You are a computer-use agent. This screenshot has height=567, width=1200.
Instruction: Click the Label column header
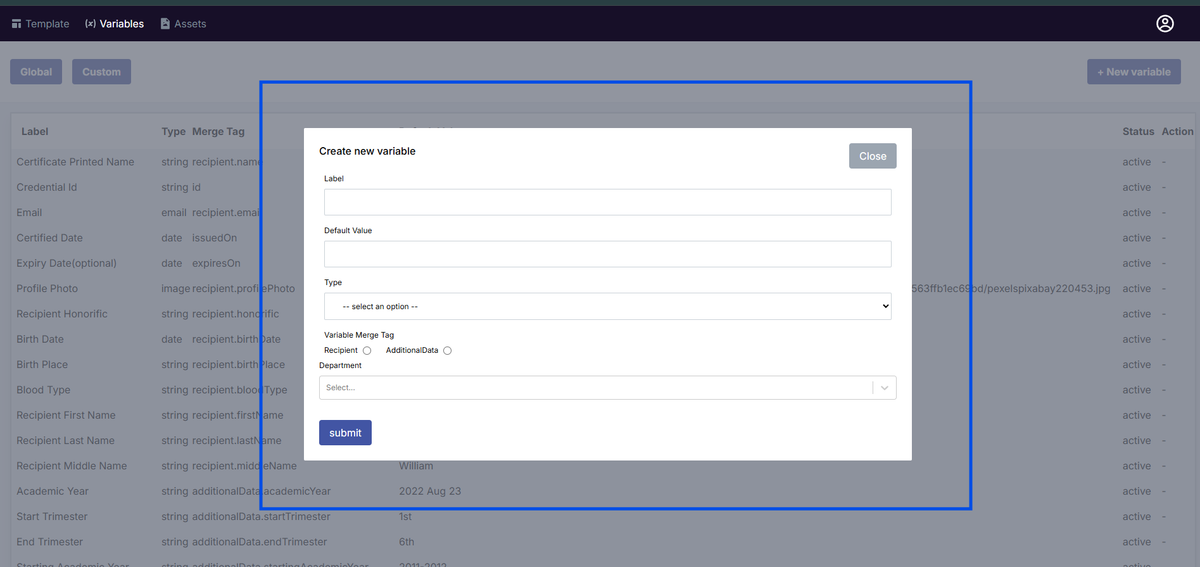[35, 132]
